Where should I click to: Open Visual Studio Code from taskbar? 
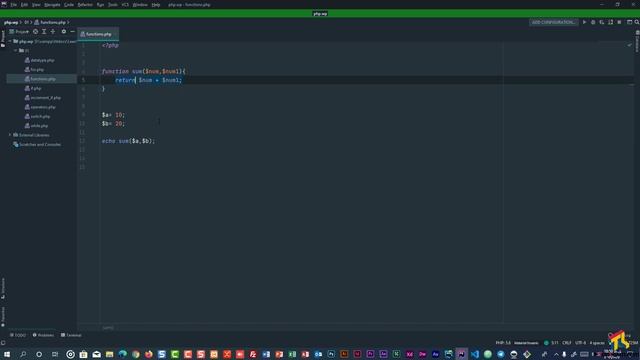coord(475,354)
